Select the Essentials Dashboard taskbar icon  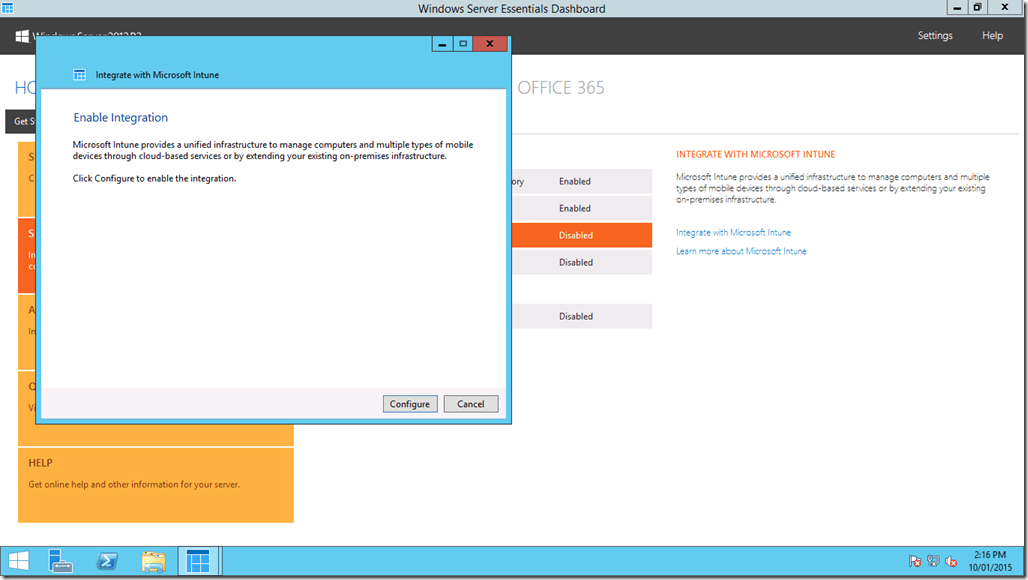(x=199, y=561)
